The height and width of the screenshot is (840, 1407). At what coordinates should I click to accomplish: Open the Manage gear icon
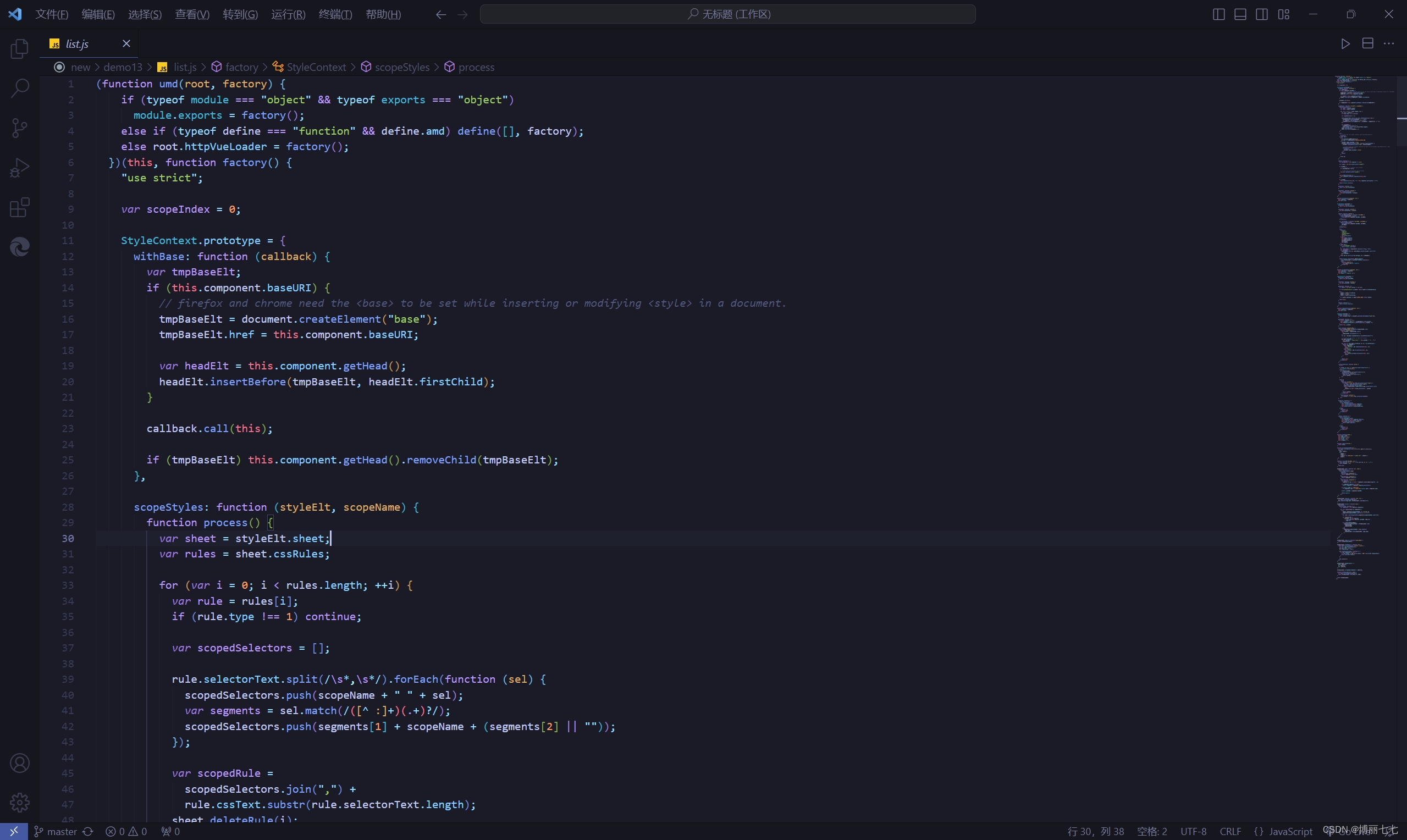pos(19,802)
